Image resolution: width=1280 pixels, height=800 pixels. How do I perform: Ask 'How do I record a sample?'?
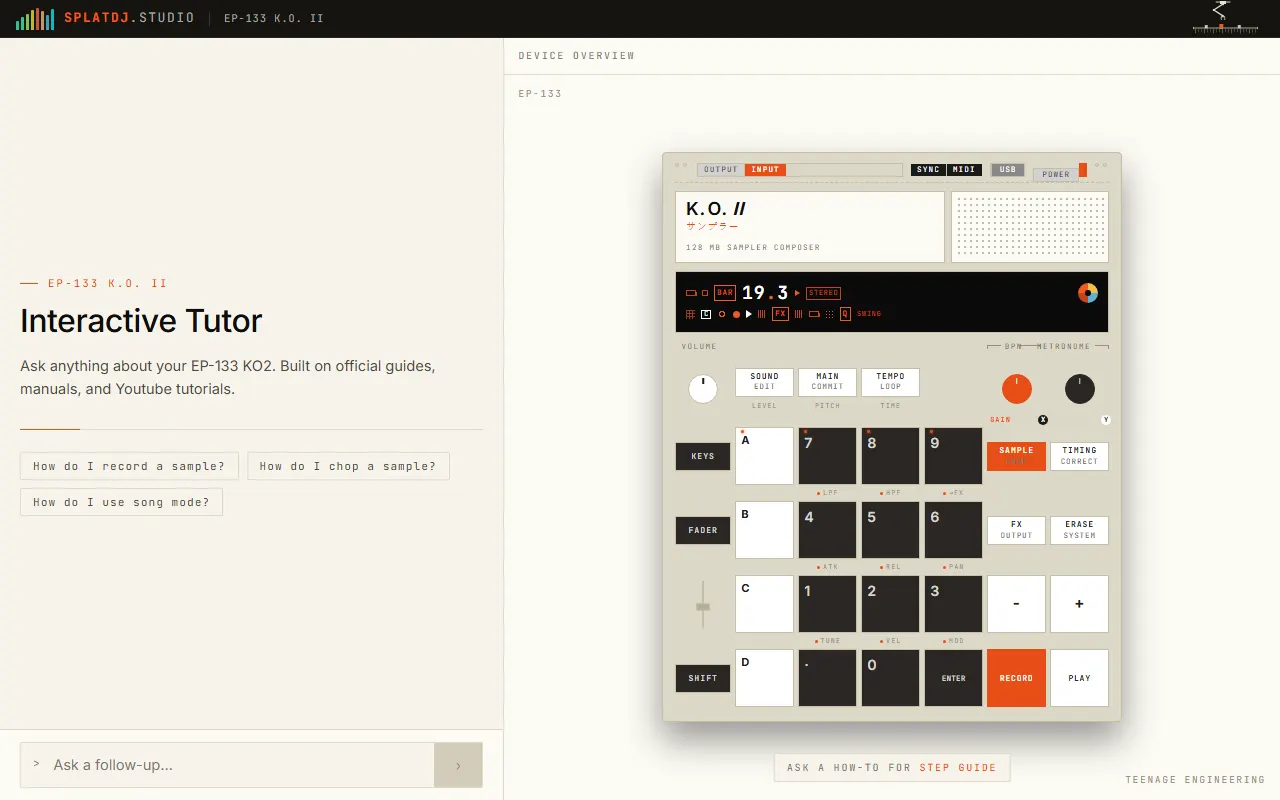point(129,466)
